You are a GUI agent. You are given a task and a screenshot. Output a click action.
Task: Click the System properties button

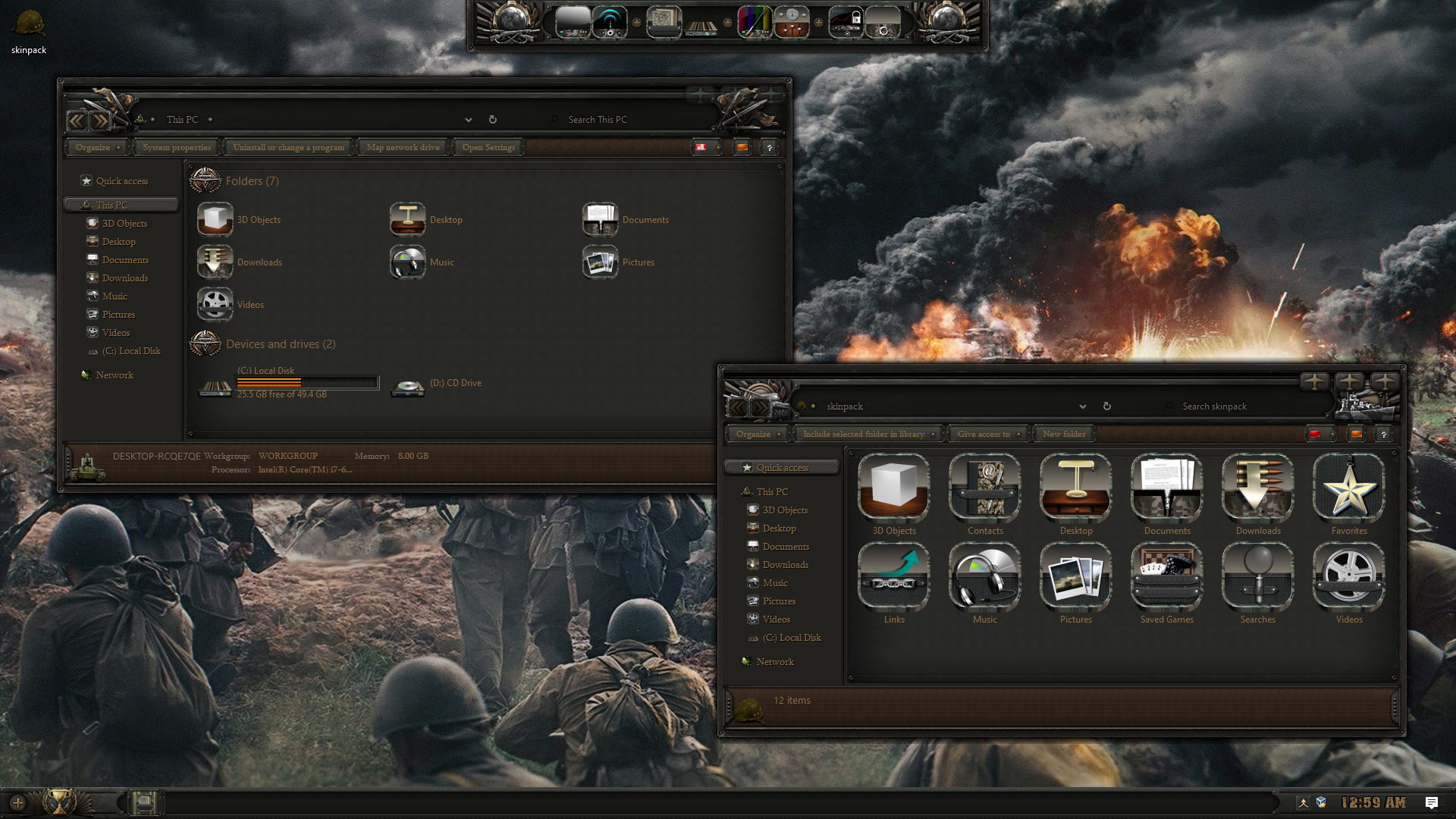(177, 147)
